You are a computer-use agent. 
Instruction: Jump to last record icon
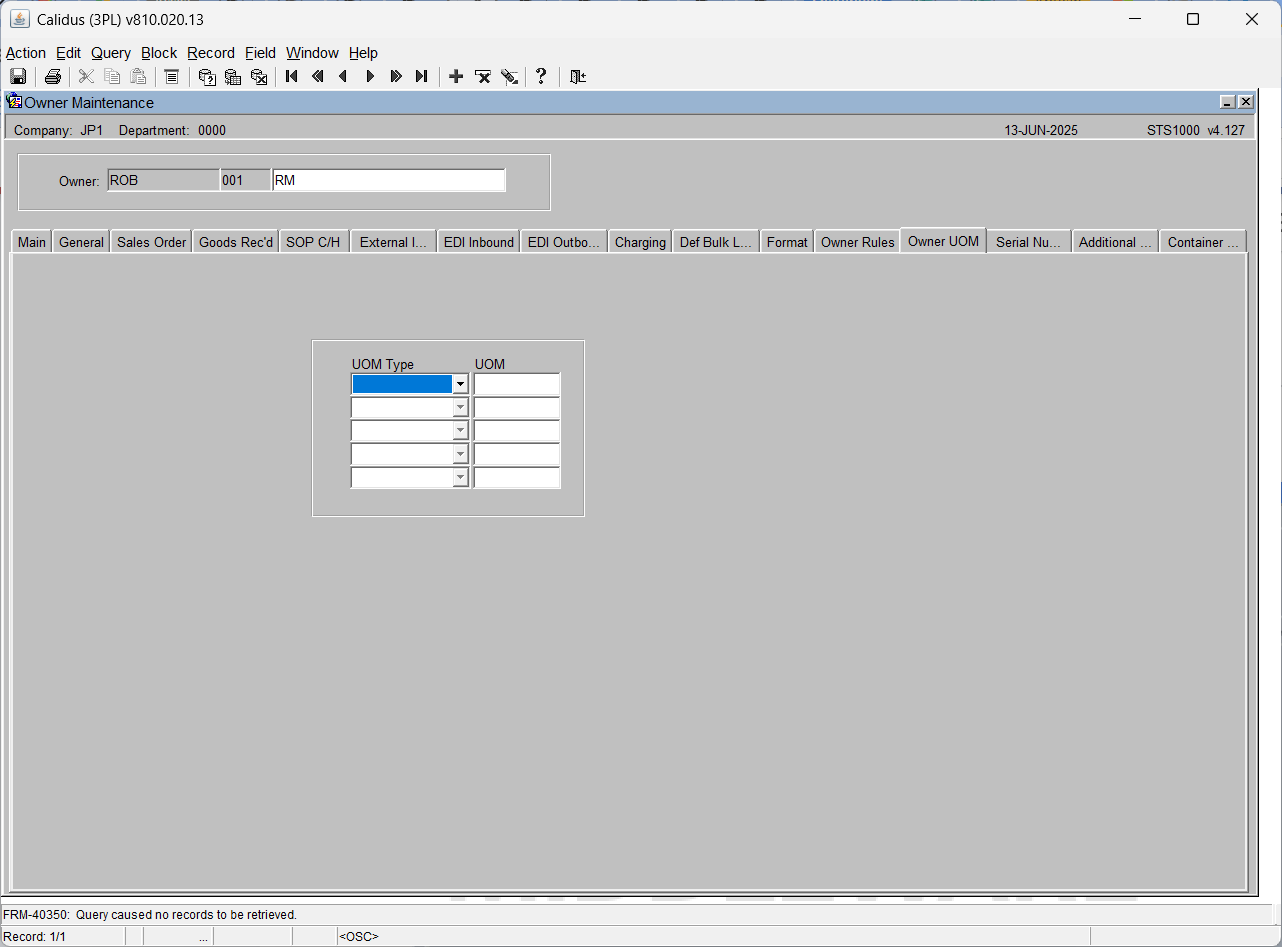pos(422,76)
